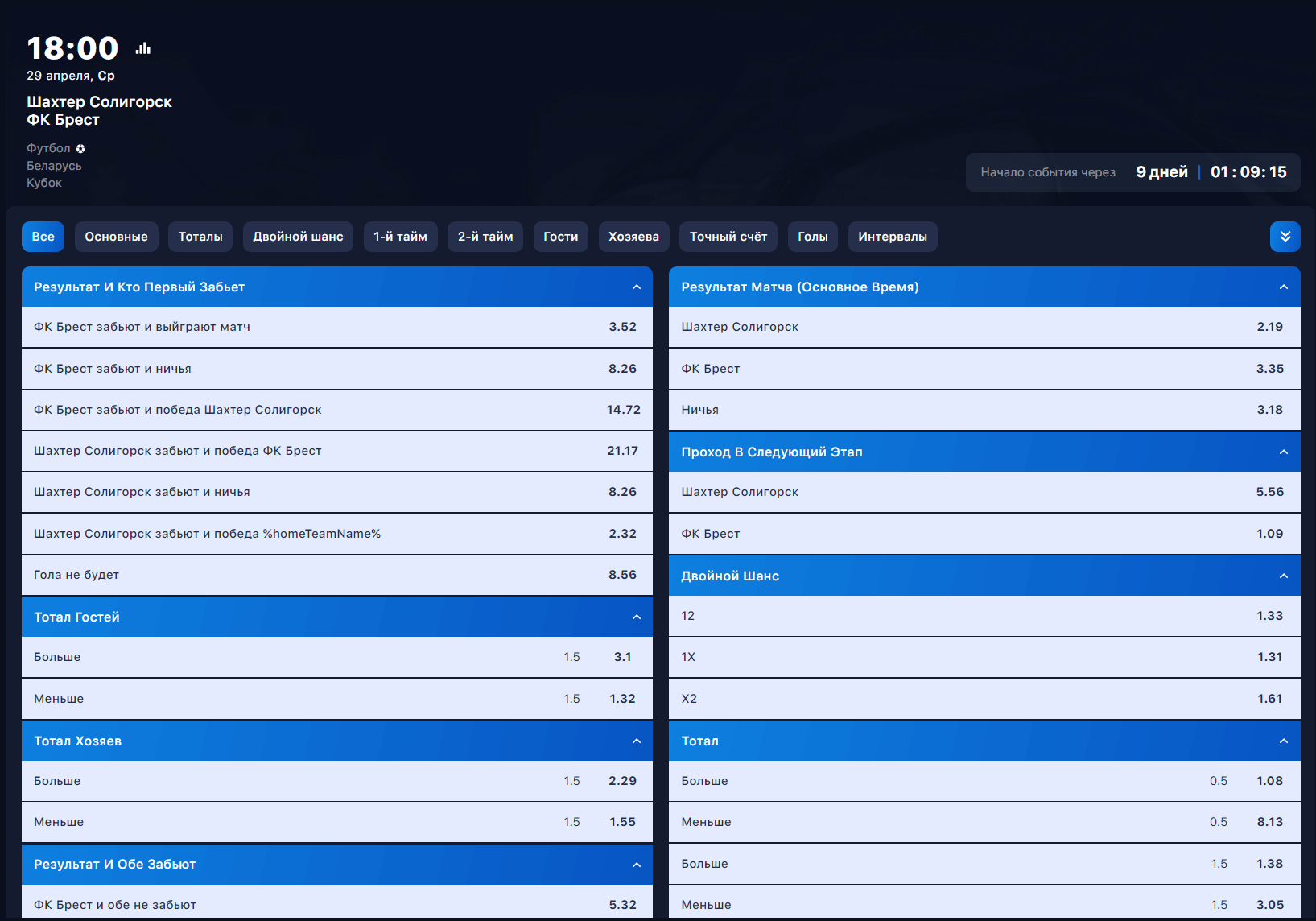Screen dimensions: 1316x921
Task: Choose Тотал Гостей Меньше 1.5 at 1.32
Action: pos(337,699)
